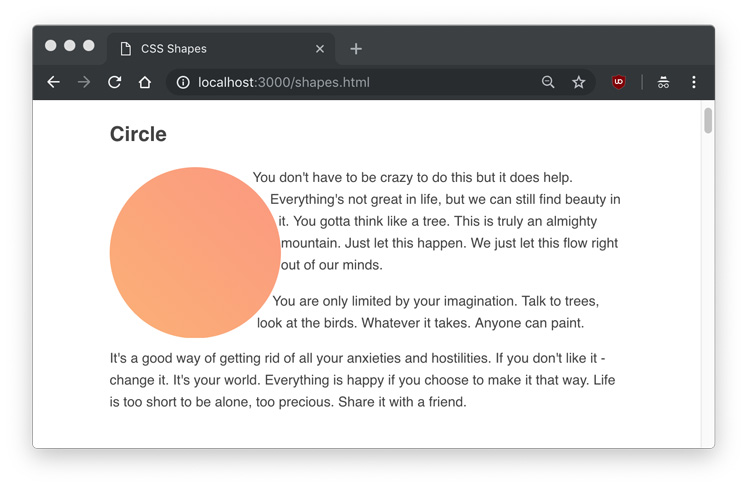Click the vertical scrollbar thumb

[708, 121]
